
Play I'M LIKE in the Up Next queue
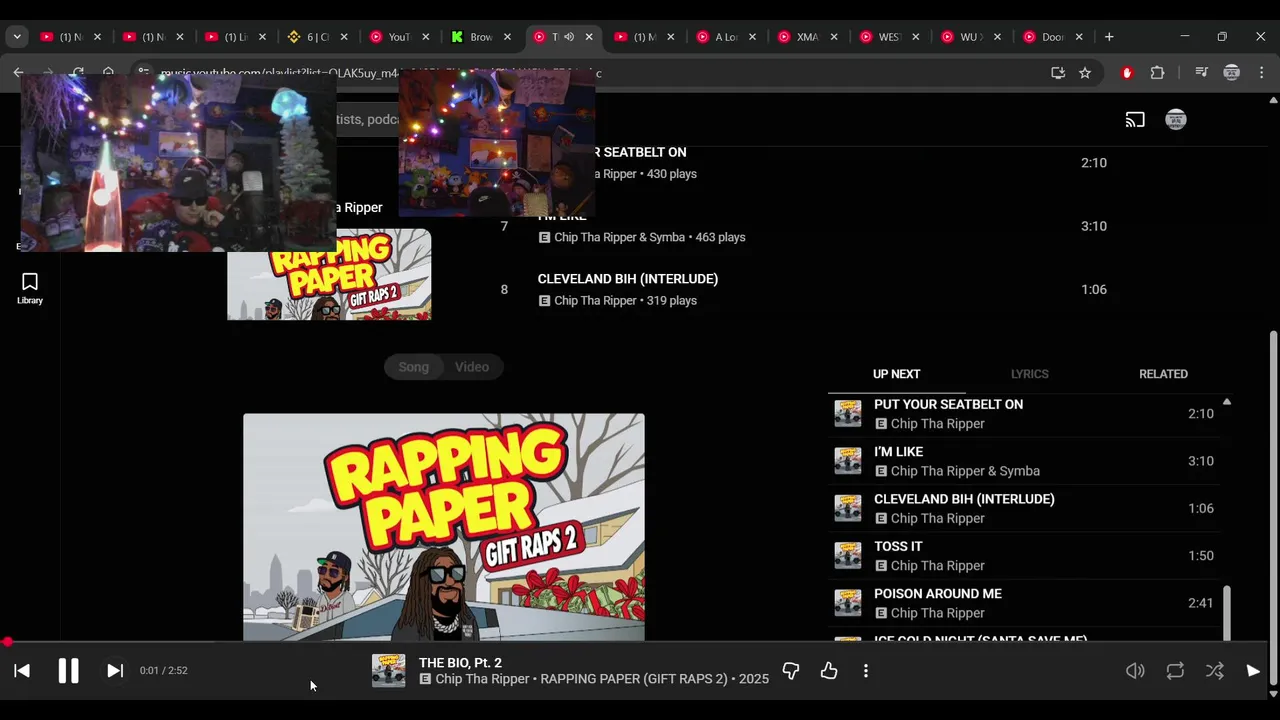[x=1024, y=461]
